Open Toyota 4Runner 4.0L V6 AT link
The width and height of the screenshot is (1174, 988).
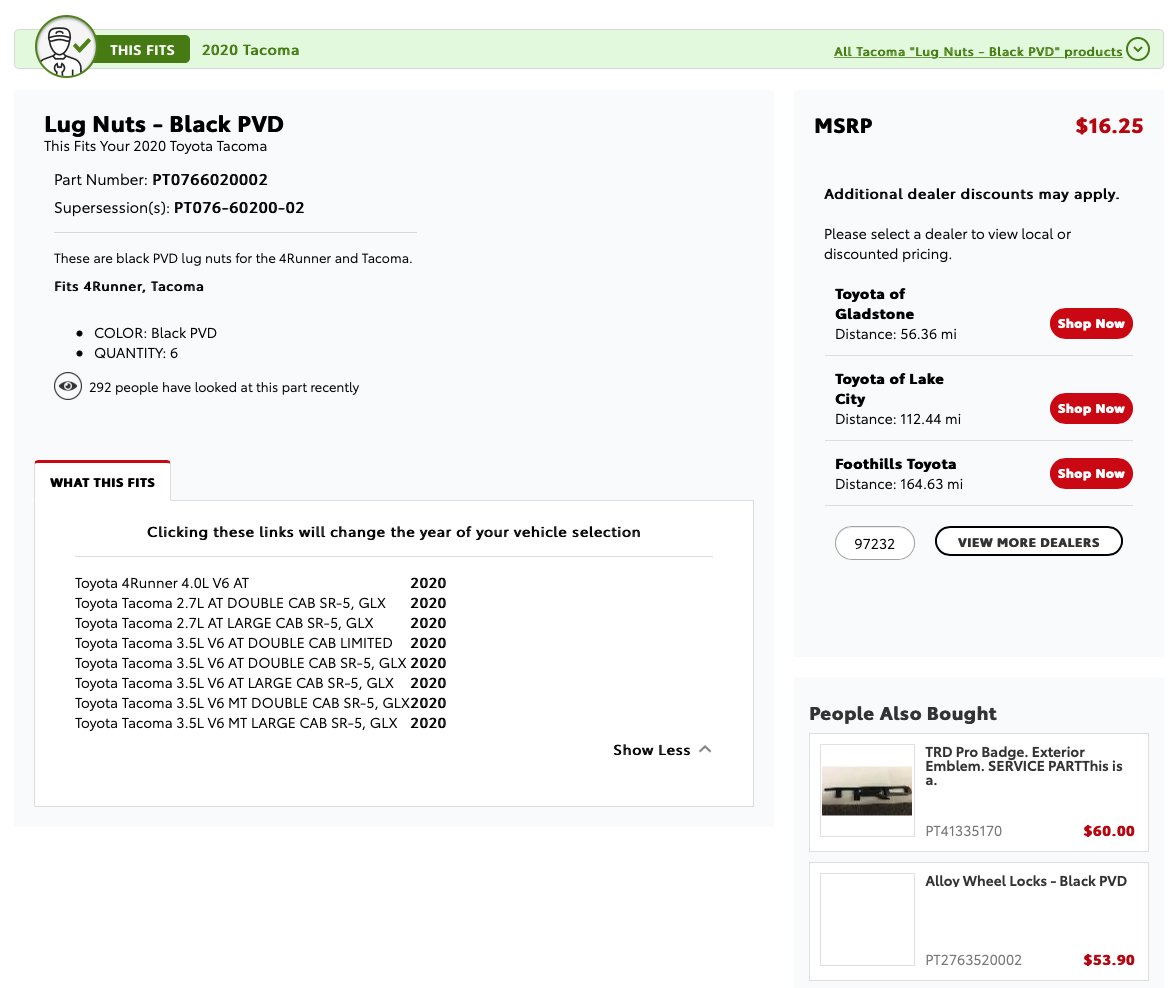[x=162, y=583]
